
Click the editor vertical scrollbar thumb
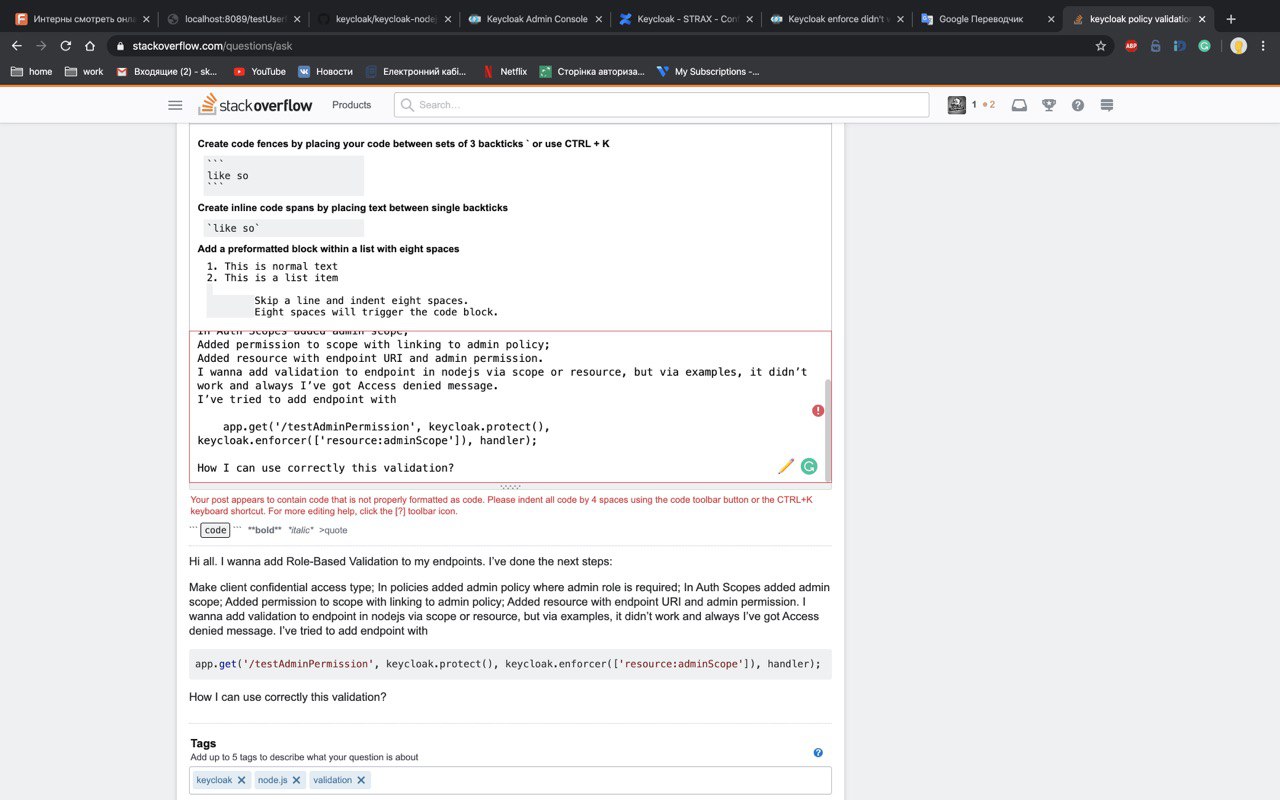coord(827,428)
